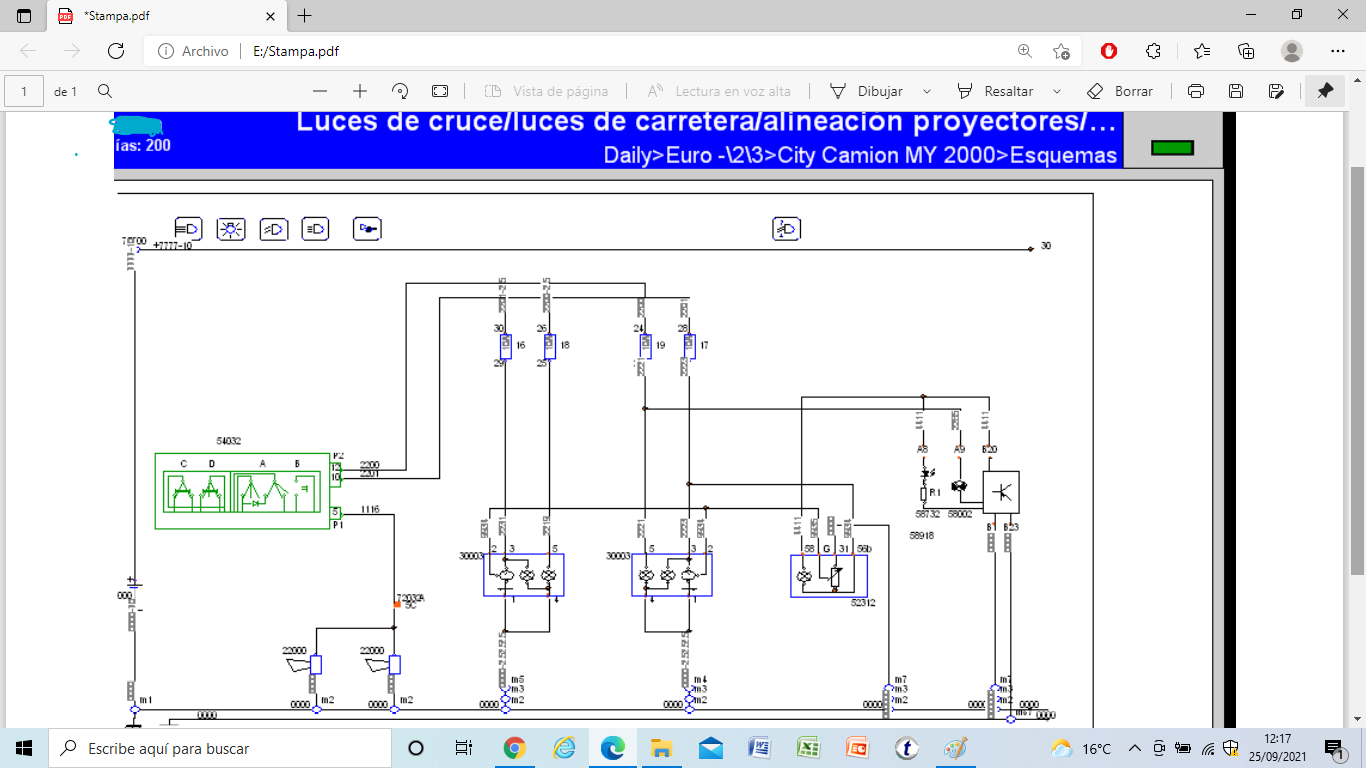Launch Excel from taskbar

809,748
